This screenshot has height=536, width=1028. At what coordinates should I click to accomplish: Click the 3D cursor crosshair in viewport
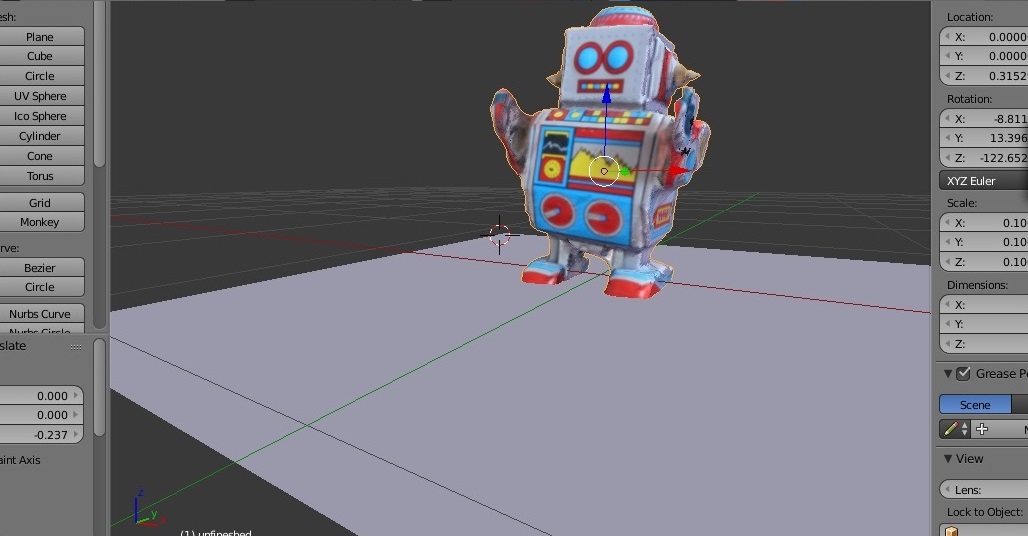499,235
